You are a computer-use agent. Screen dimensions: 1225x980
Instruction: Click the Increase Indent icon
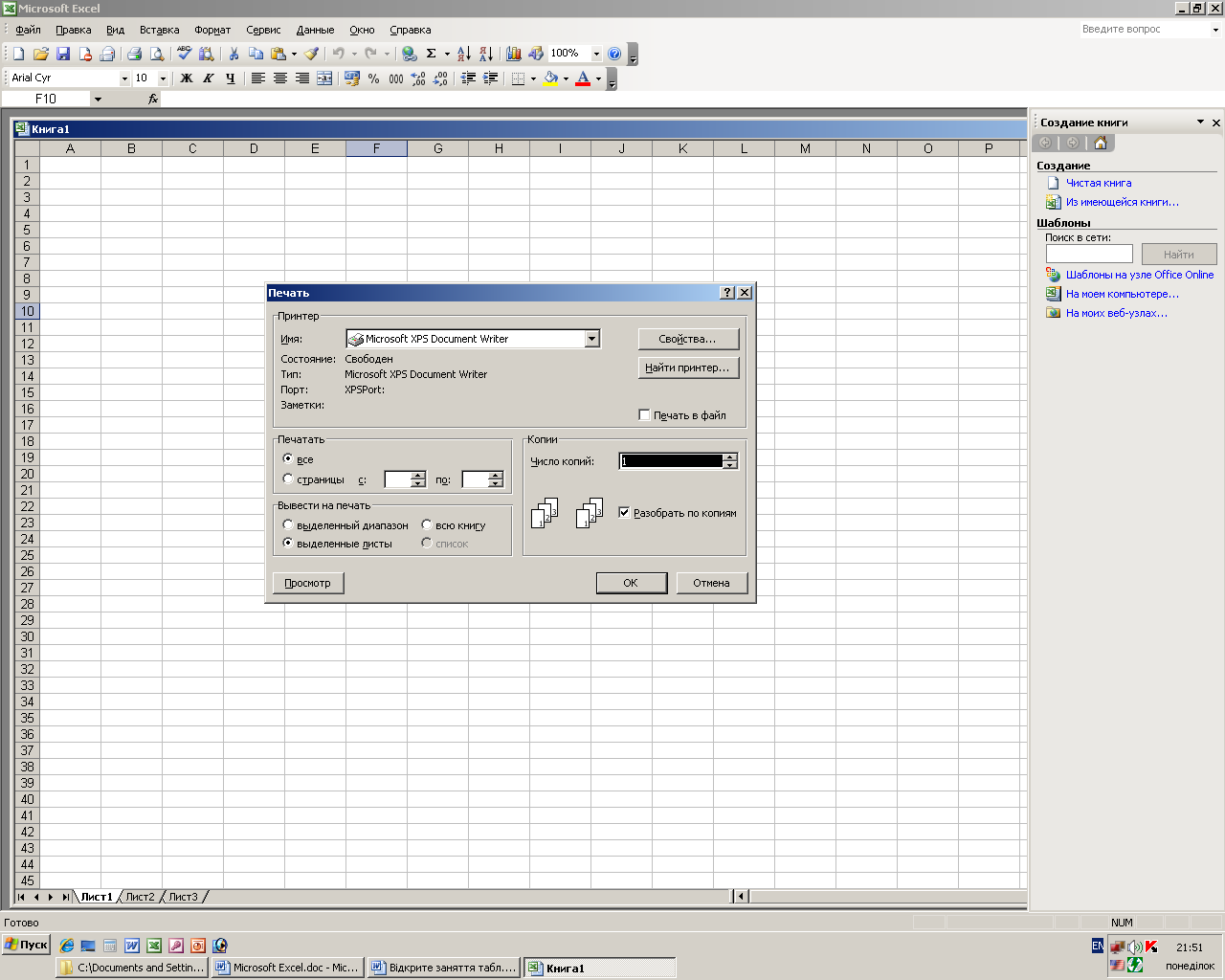490,78
